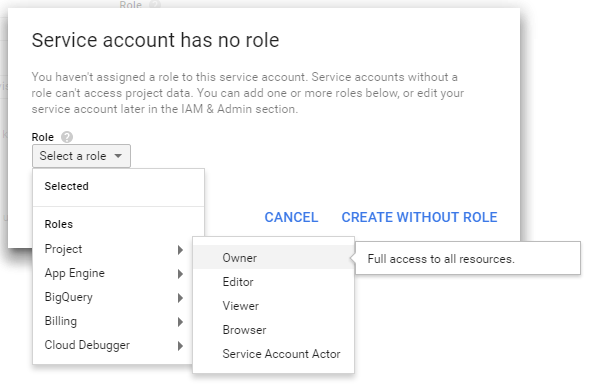
Task: Choose the App Engine roles category
Action: pos(113,273)
